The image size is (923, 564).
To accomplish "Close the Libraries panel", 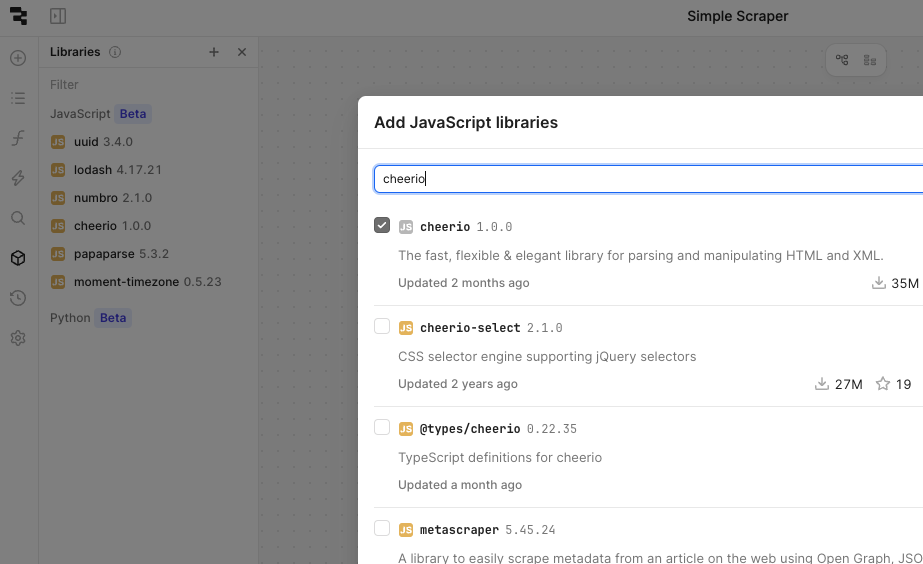I will point(241,52).
